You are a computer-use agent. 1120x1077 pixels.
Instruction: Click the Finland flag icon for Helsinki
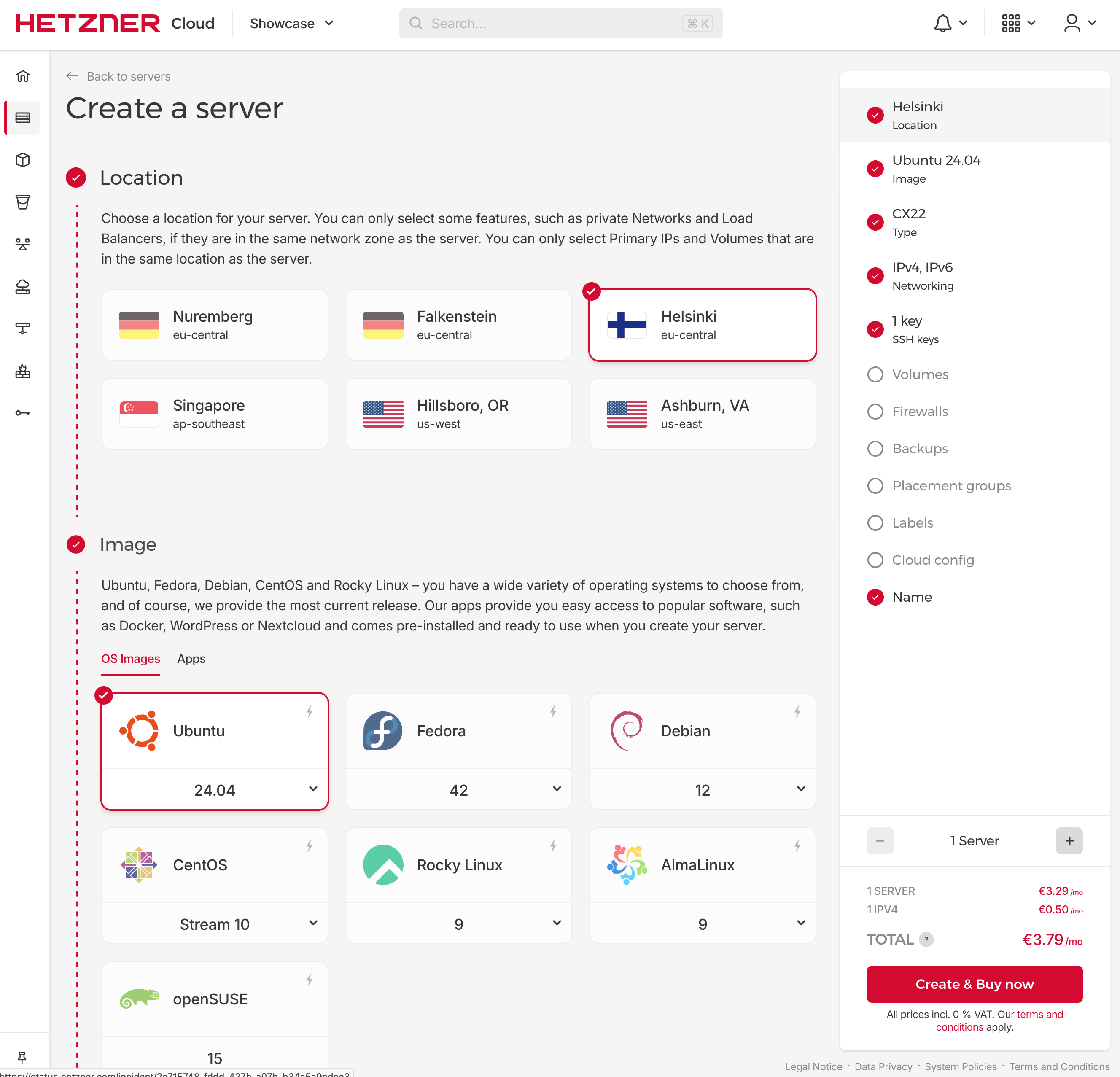coord(627,325)
